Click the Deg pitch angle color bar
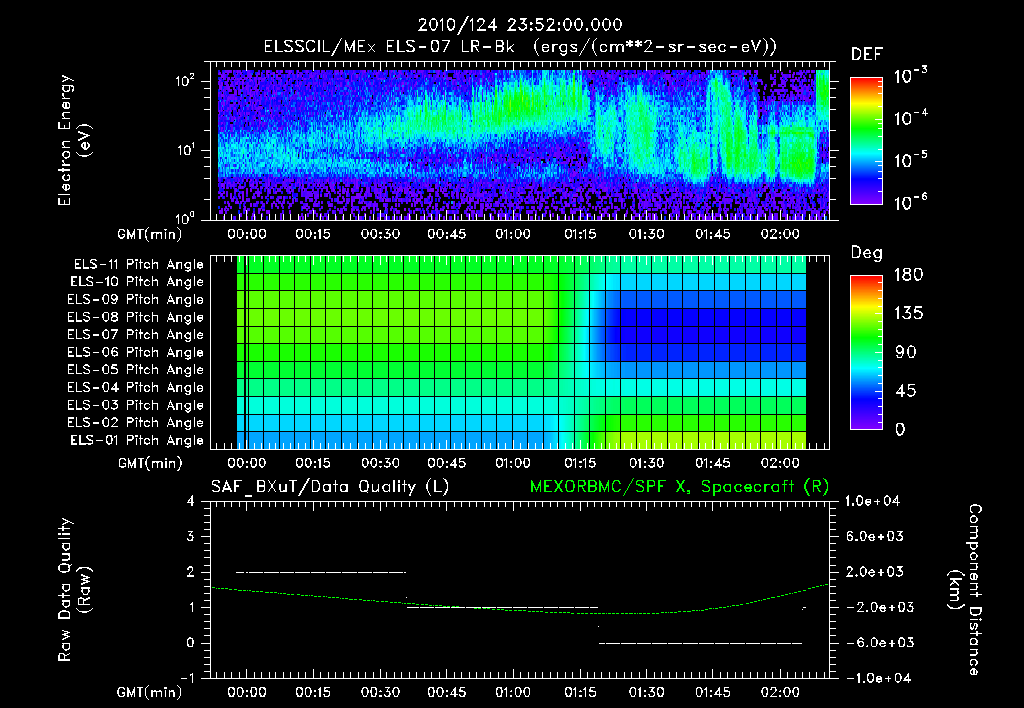This screenshot has width=1024, height=708. point(866,352)
